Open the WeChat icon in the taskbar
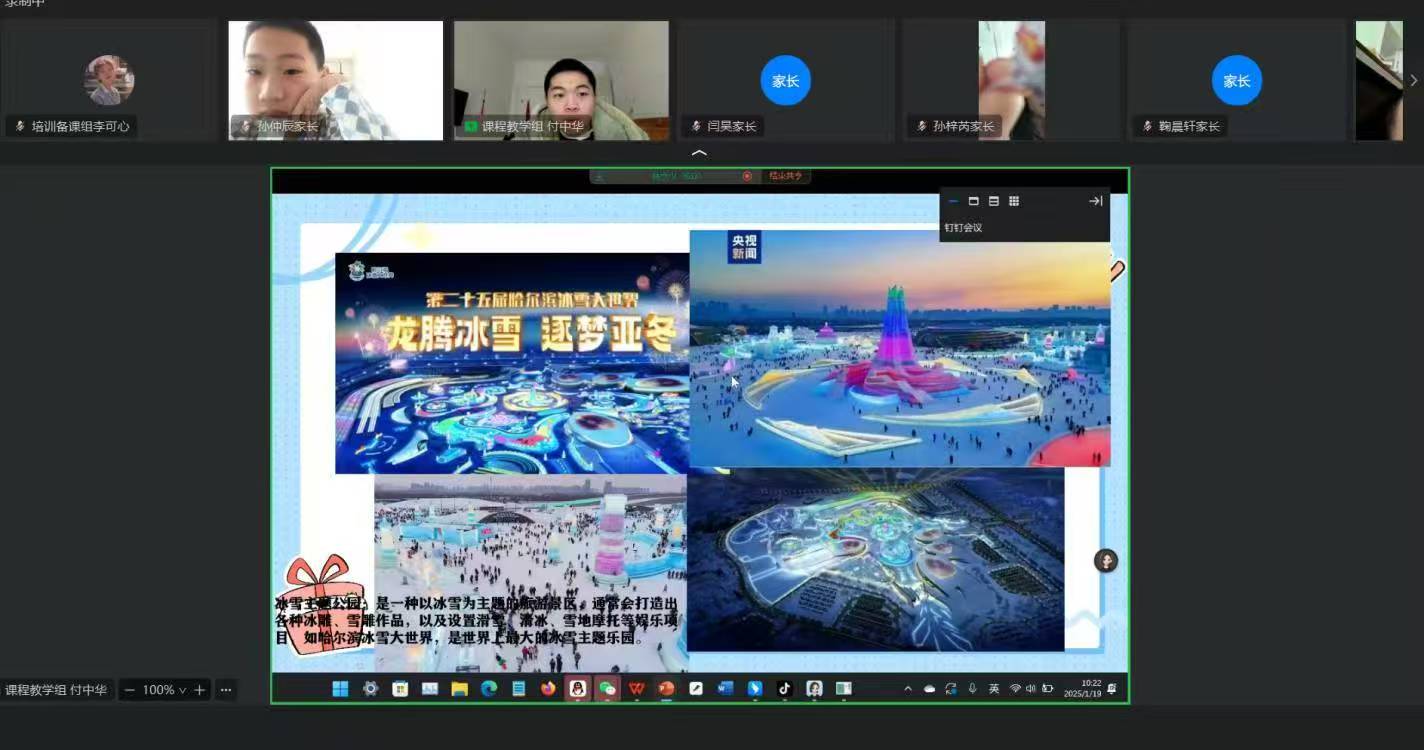Image resolution: width=1424 pixels, height=750 pixels. [607, 688]
